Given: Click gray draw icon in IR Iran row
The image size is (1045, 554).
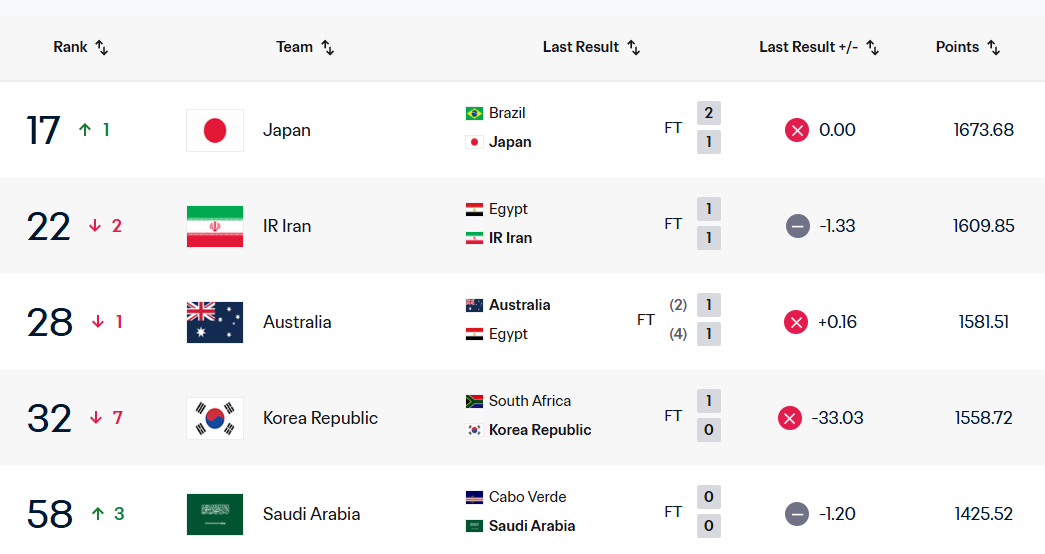Looking at the screenshot, I should tap(797, 226).
